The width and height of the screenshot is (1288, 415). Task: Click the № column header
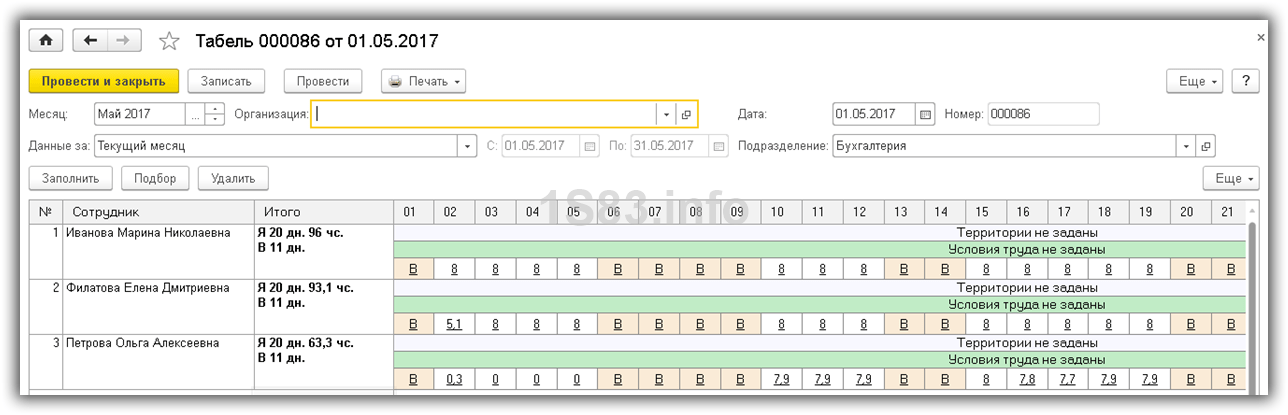point(46,212)
